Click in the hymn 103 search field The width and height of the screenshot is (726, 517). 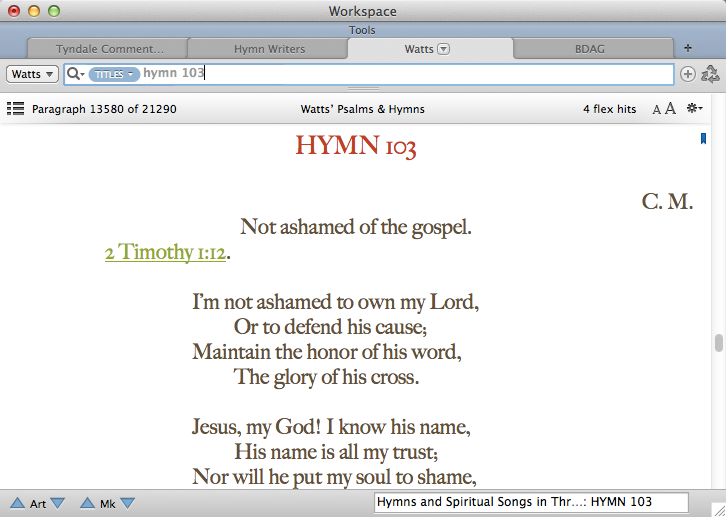point(369,74)
